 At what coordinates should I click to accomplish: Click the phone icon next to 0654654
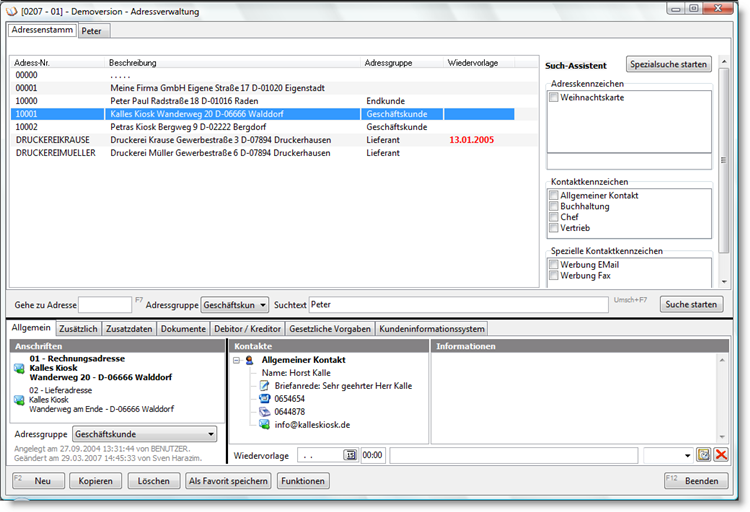[265, 398]
